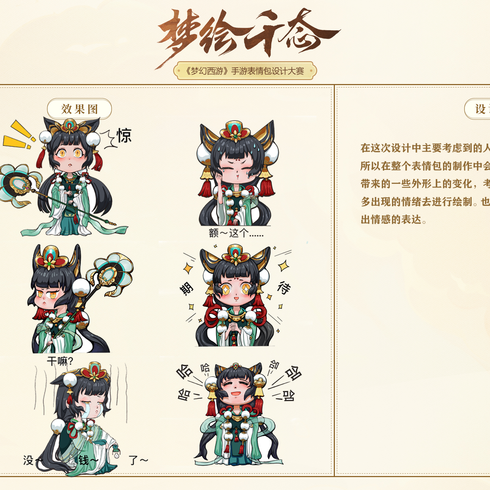The height and width of the screenshot is (490, 490).
Task: Click the cloud staff in surprised sticker
Action: pos(20,184)
